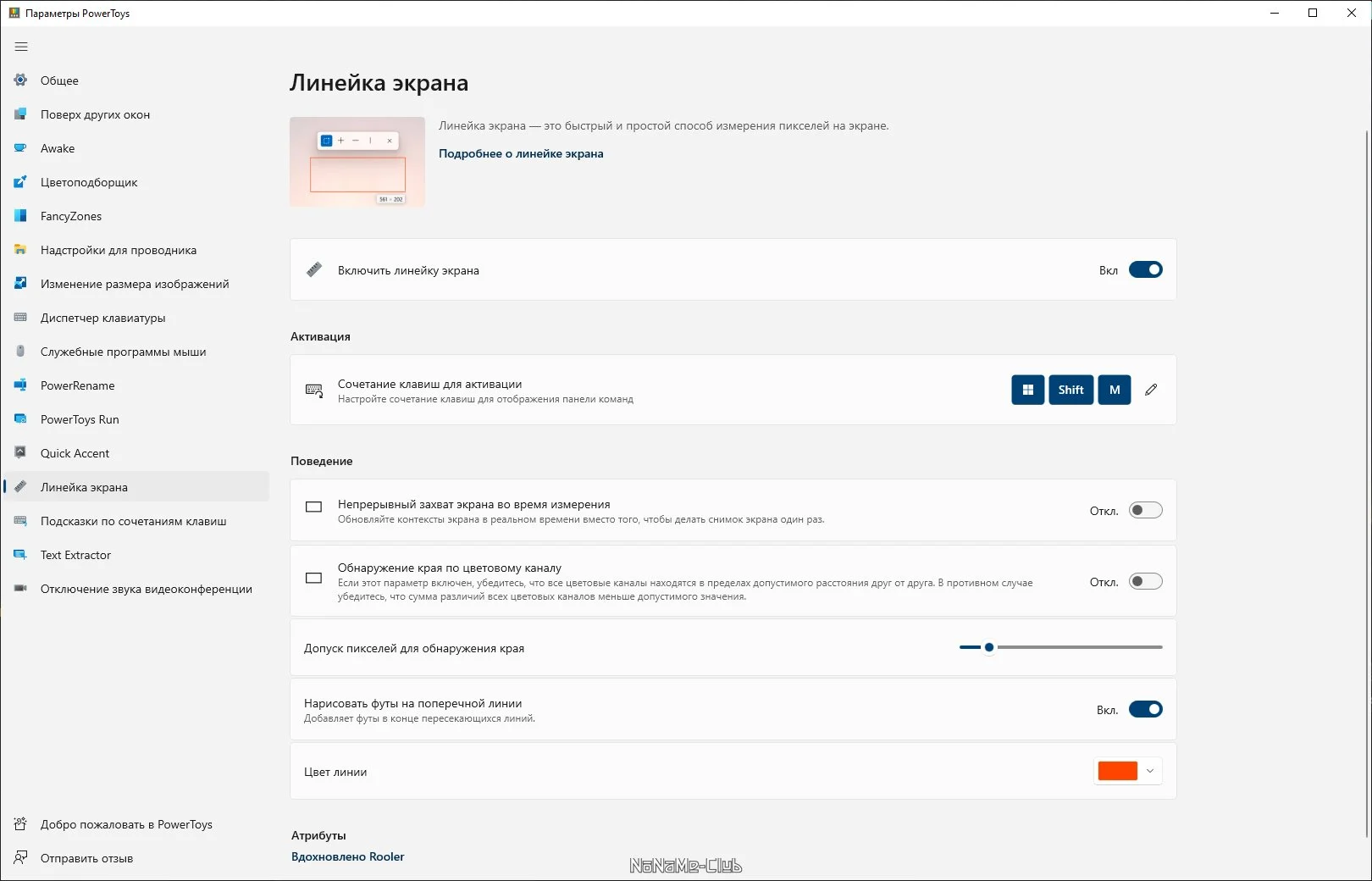The image size is (1372, 881).
Task: Click the PowerRename icon
Action: pos(20,385)
